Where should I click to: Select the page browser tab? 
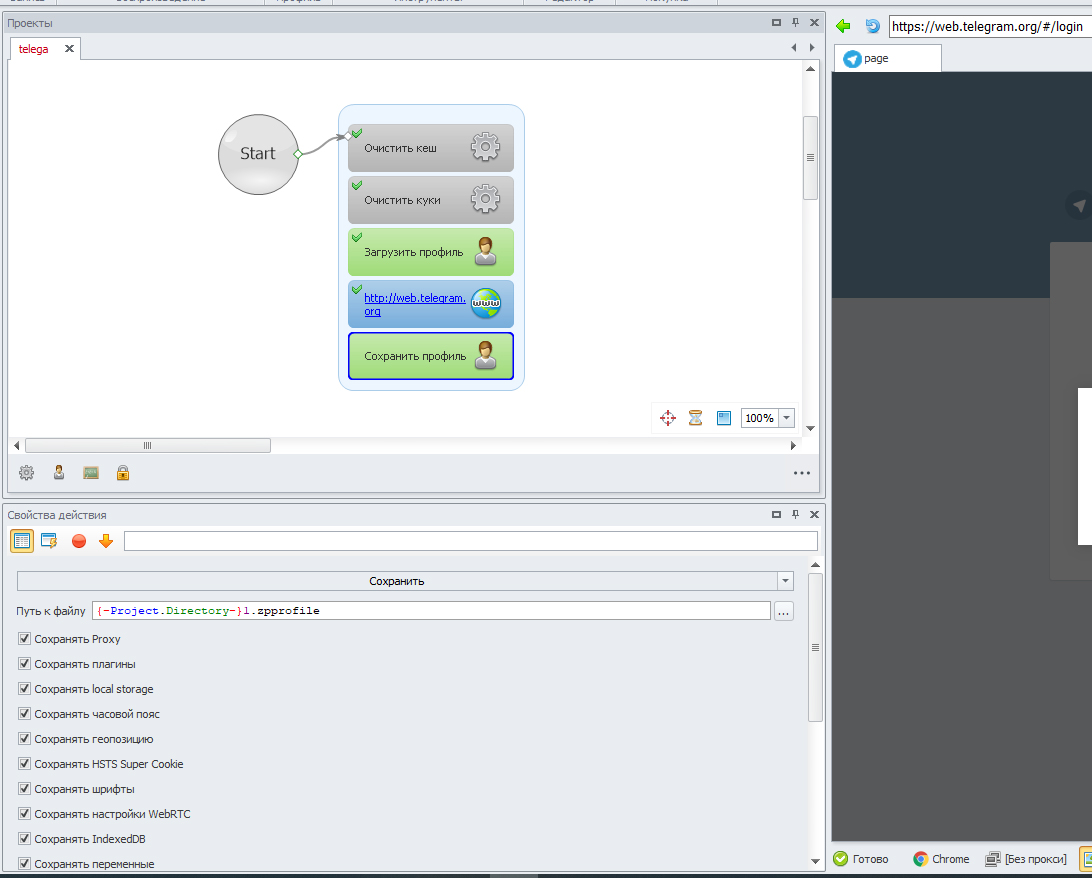(887, 58)
